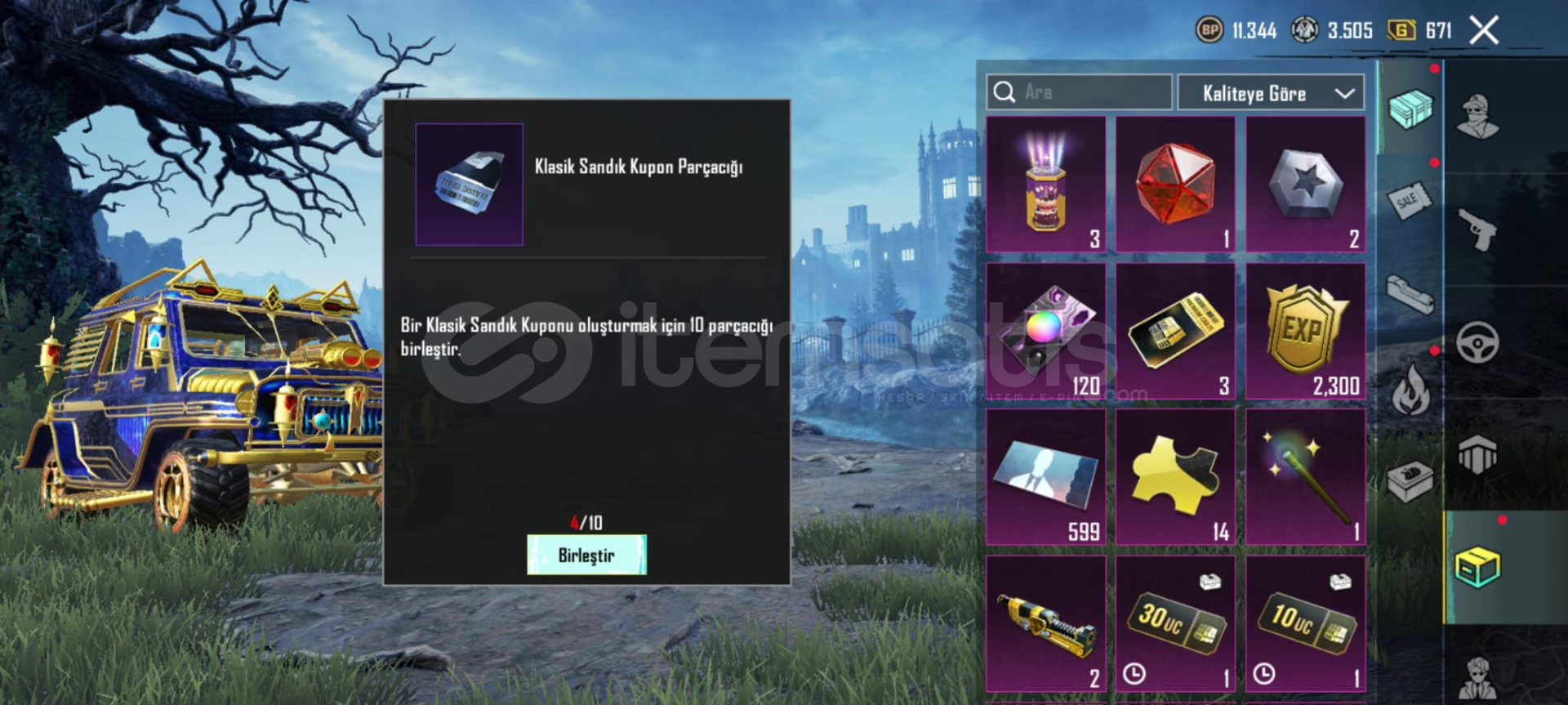
Task: Select the yellow box inventory tab
Action: (1477, 567)
